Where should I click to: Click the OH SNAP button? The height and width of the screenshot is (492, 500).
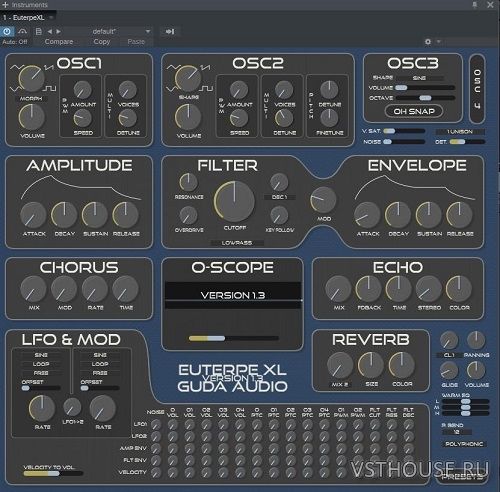(414, 111)
